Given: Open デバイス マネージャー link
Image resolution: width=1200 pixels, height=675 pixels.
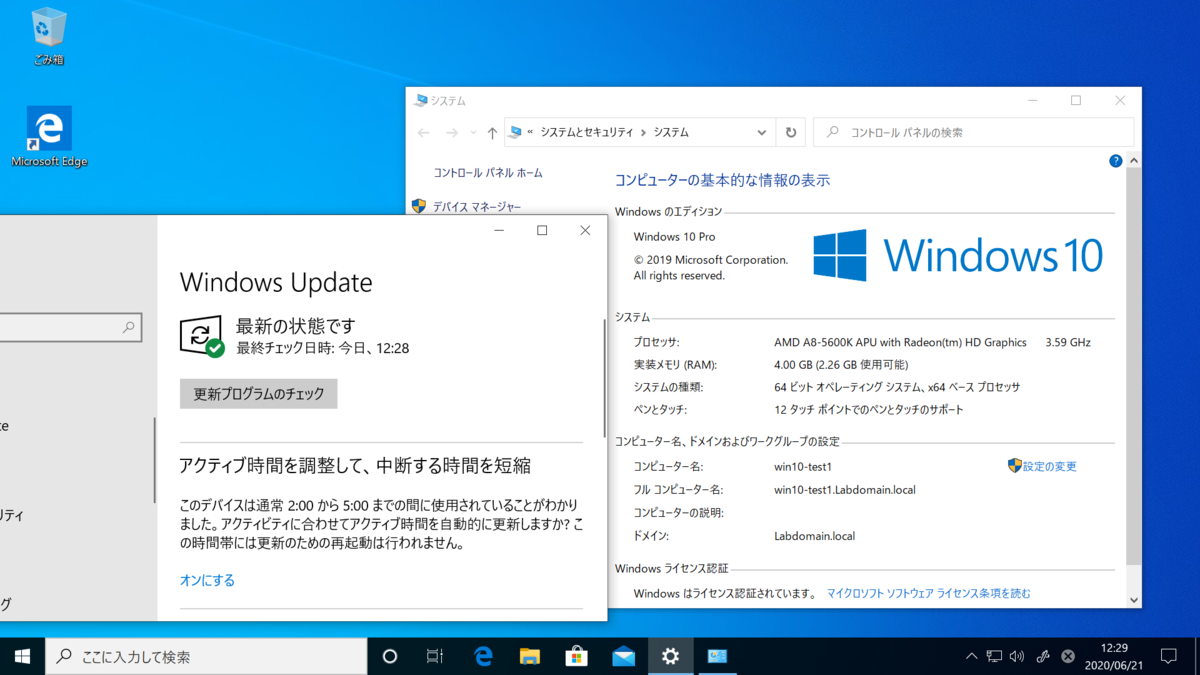Looking at the screenshot, I should [x=477, y=206].
